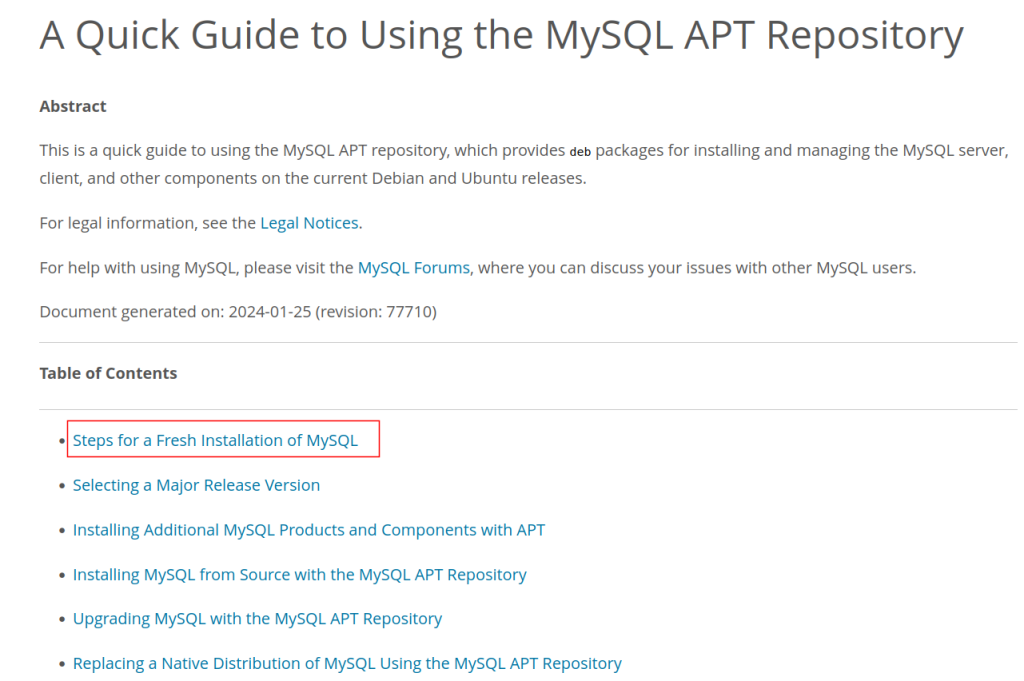
Task: Open Replacing a Native Distribution of MySQL link
Action: point(347,663)
